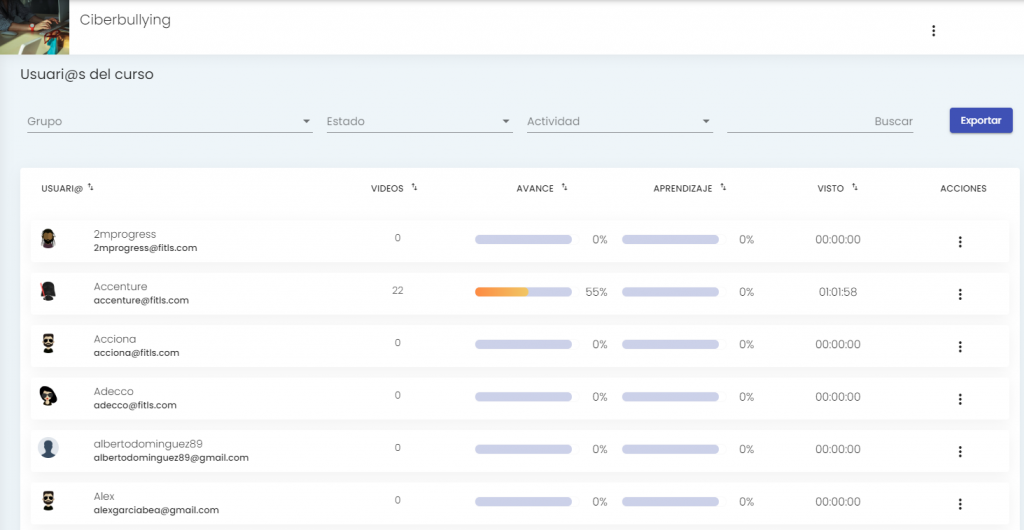
Task: Click the Accenture user avatar
Action: [x=48, y=291]
